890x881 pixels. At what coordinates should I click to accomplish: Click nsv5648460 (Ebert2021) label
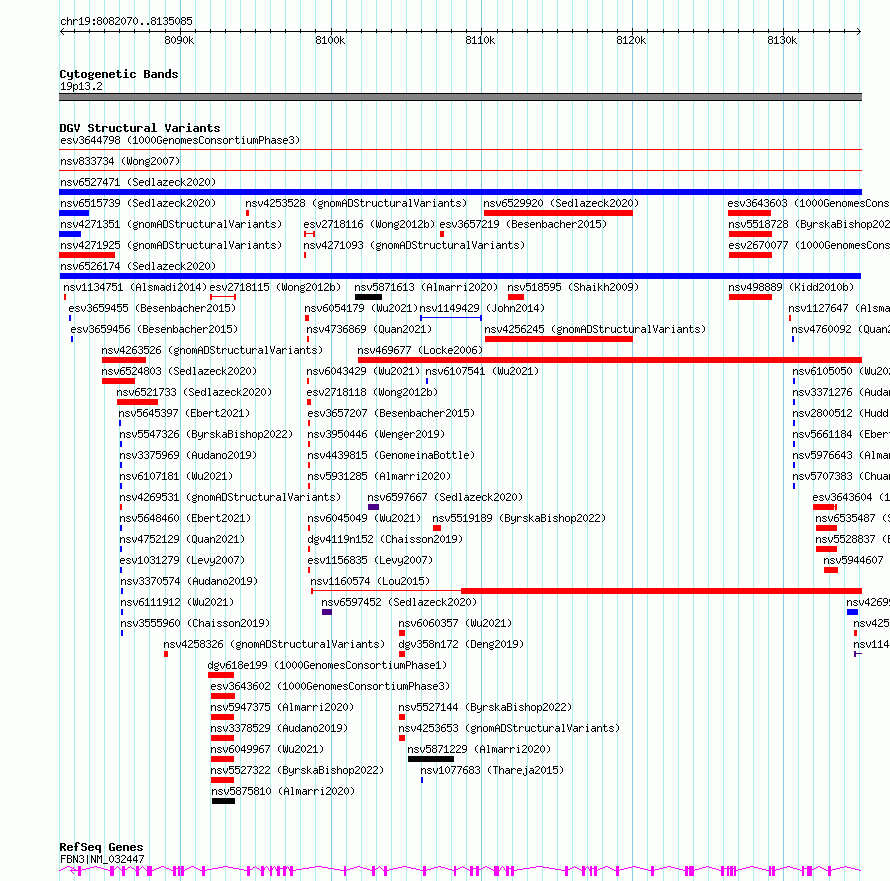pos(185,518)
